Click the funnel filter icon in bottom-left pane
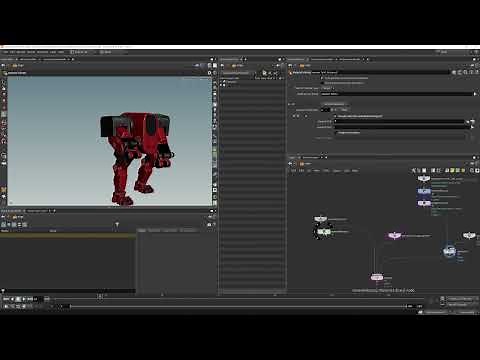The width and height of the screenshot is (480, 360). pyautogui.click(x=117, y=225)
